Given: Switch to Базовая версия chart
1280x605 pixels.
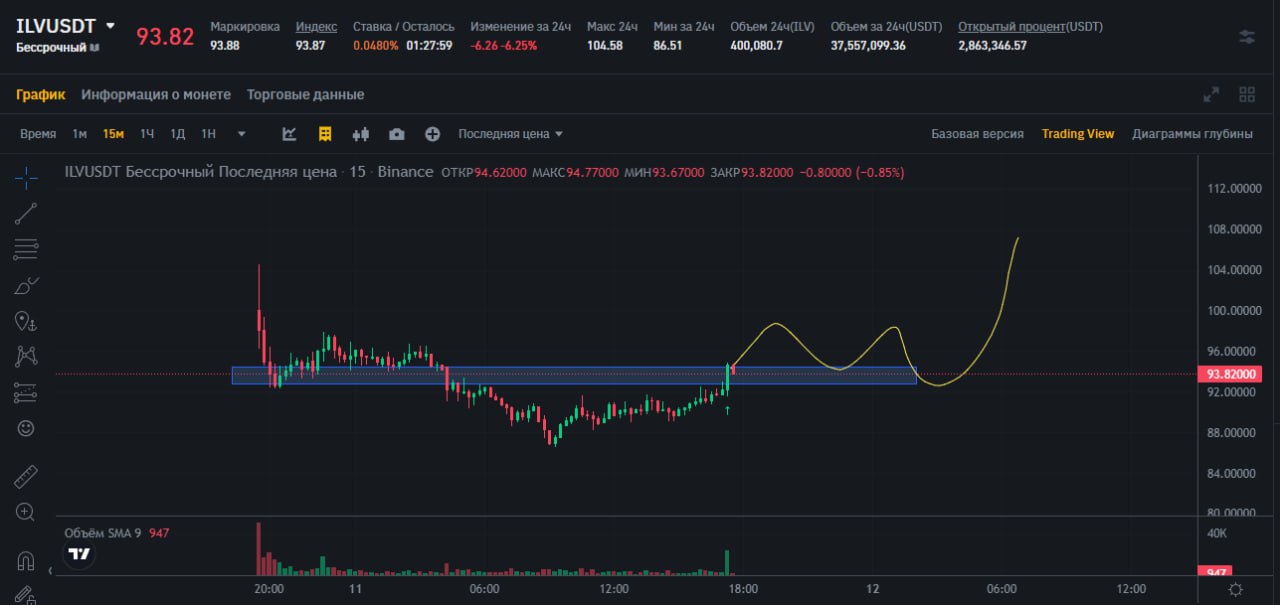Looking at the screenshot, I should [x=977, y=134].
